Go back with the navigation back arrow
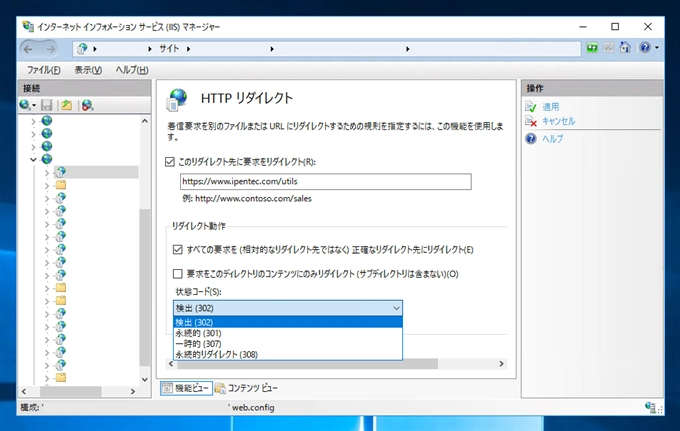The width and height of the screenshot is (680, 431). pyautogui.click(x=29, y=49)
